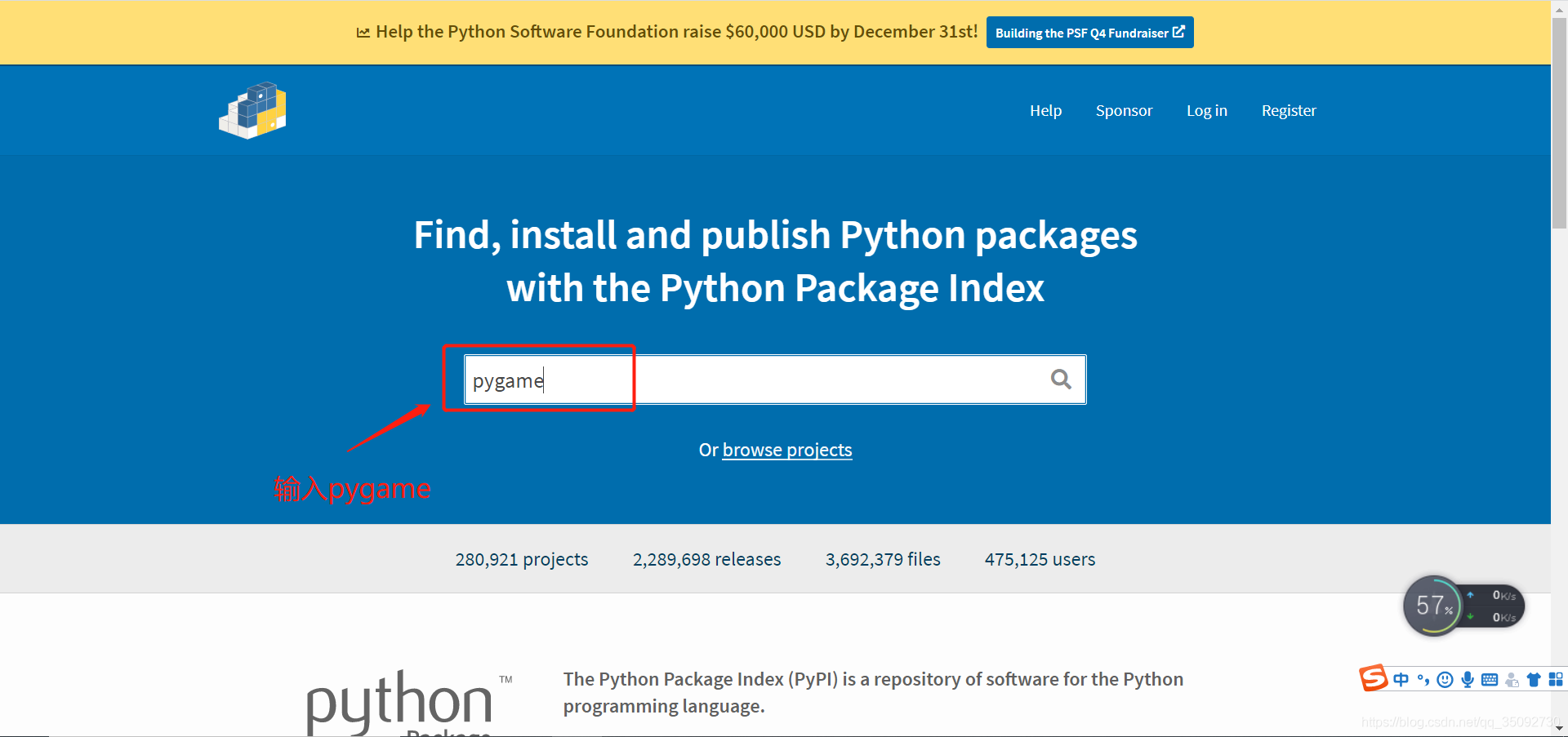The image size is (1568, 737).
Task: Click the 3,692,379 files statistic
Action: pos(883,559)
